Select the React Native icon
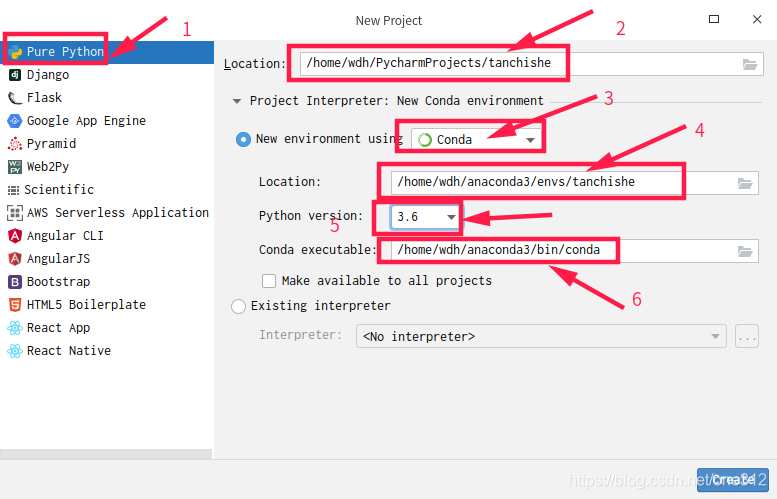The height and width of the screenshot is (499, 777). (x=15, y=351)
